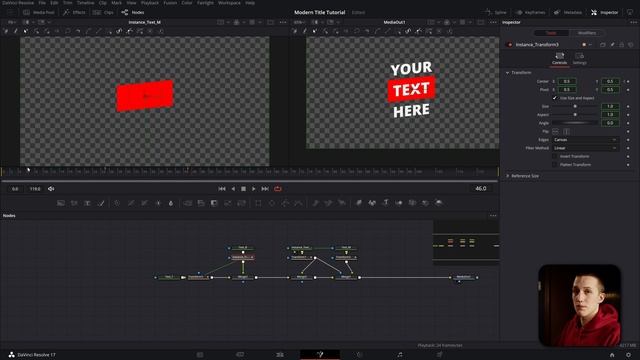Viewport: 640px width, 360px height.
Task: Open left viewer zoom Fit dropdown
Action: tap(13, 22)
